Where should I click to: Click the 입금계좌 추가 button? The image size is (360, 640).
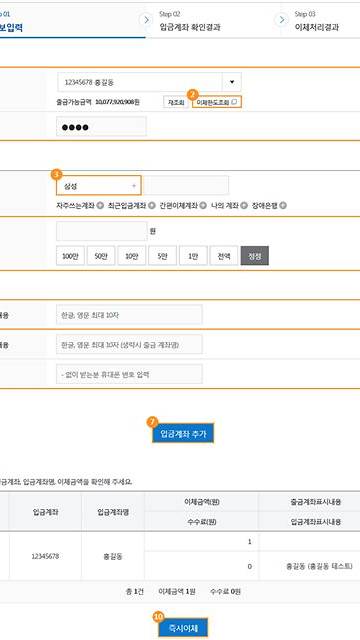pos(183,433)
